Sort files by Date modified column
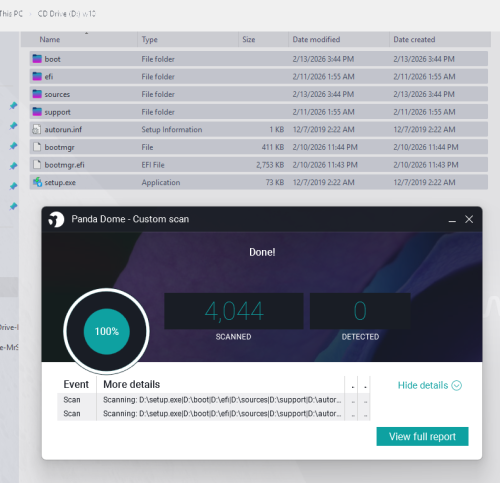500x483 pixels. click(339, 39)
